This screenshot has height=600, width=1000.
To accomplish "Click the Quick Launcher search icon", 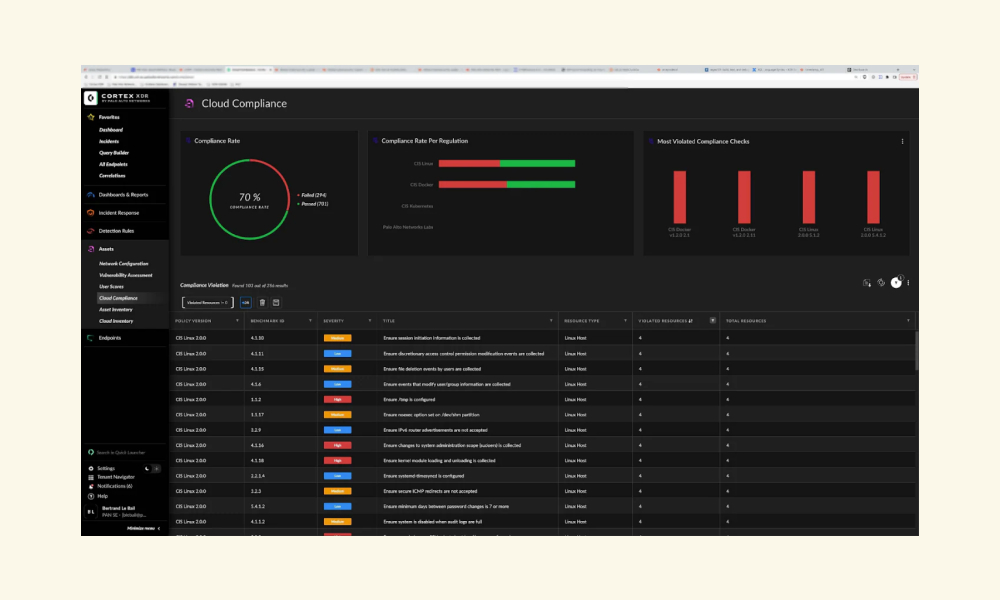I will (x=91, y=453).
